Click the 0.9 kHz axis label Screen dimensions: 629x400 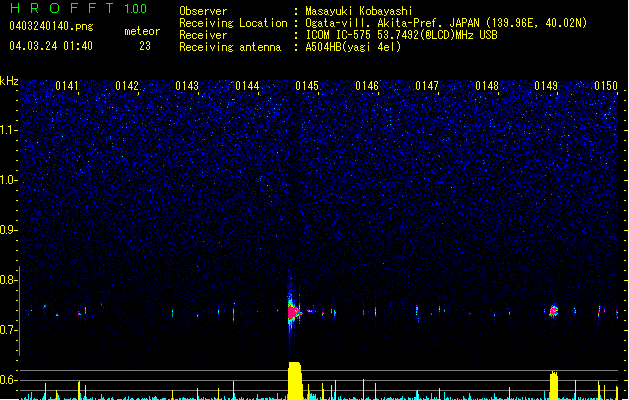click(x=8, y=230)
